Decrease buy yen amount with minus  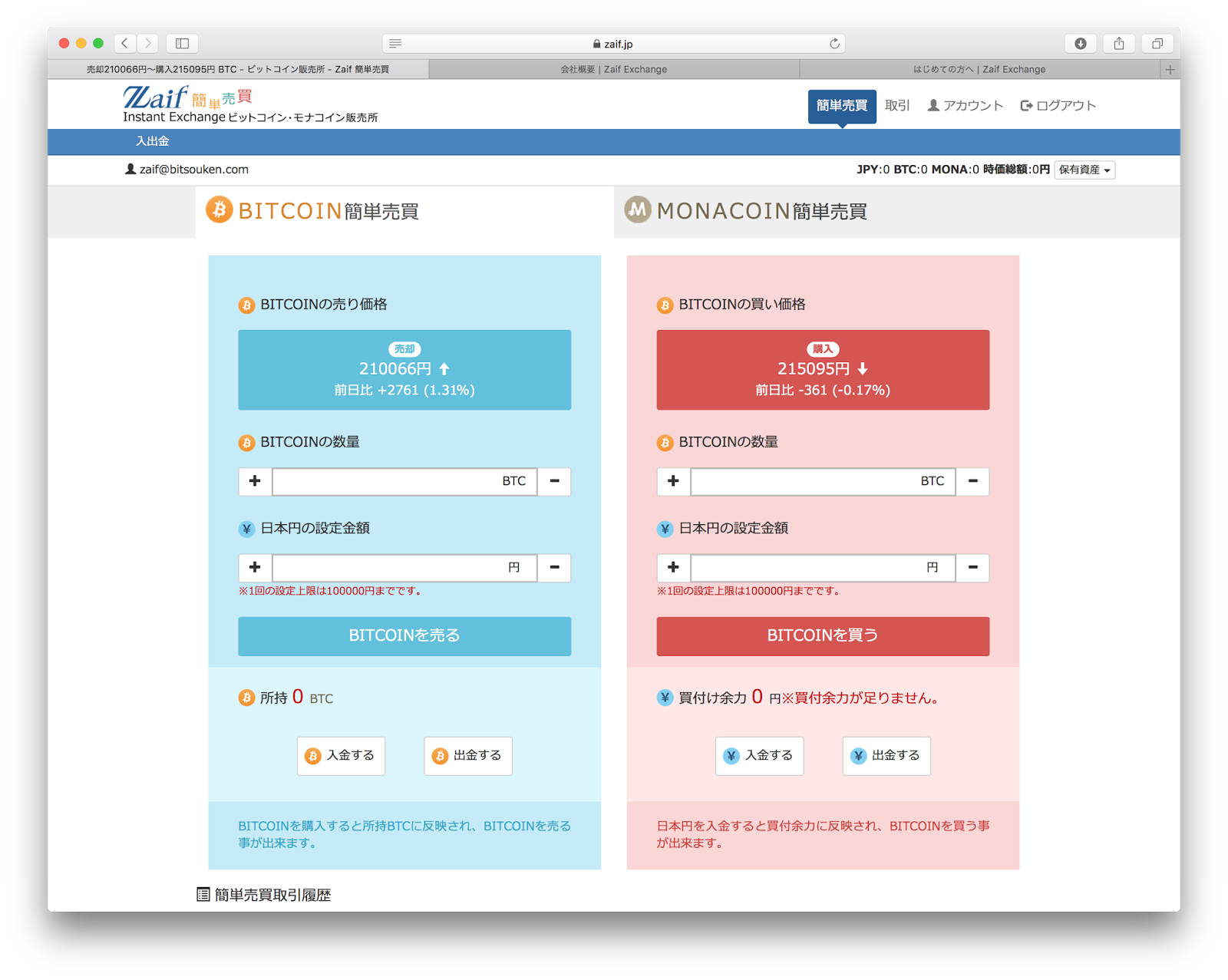coord(972,567)
